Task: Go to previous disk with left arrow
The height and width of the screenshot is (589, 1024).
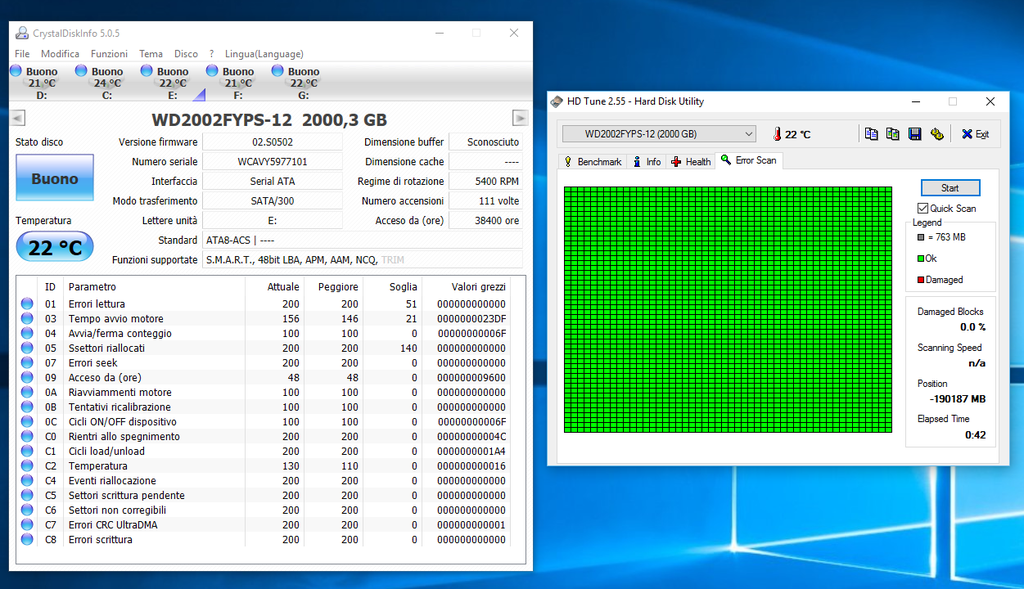Action: click(x=18, y=119)
